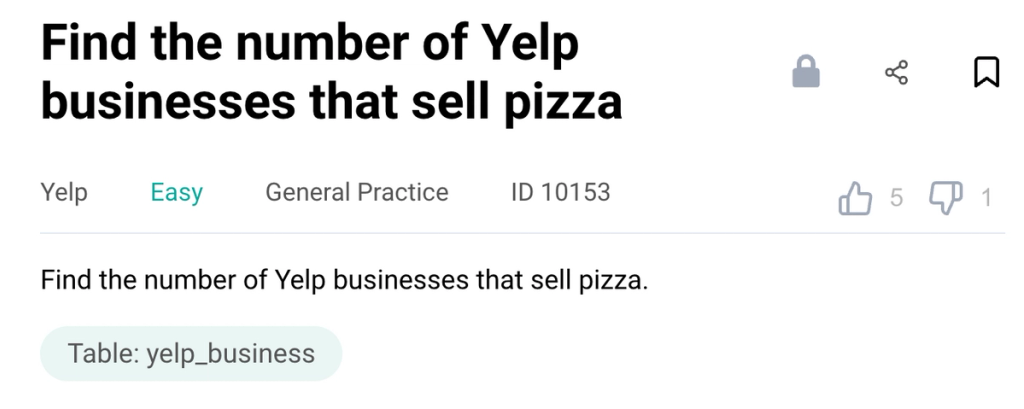Screen dimensions: 1024x409
Task: Open the General Practice category
Action: click(357, 192)
